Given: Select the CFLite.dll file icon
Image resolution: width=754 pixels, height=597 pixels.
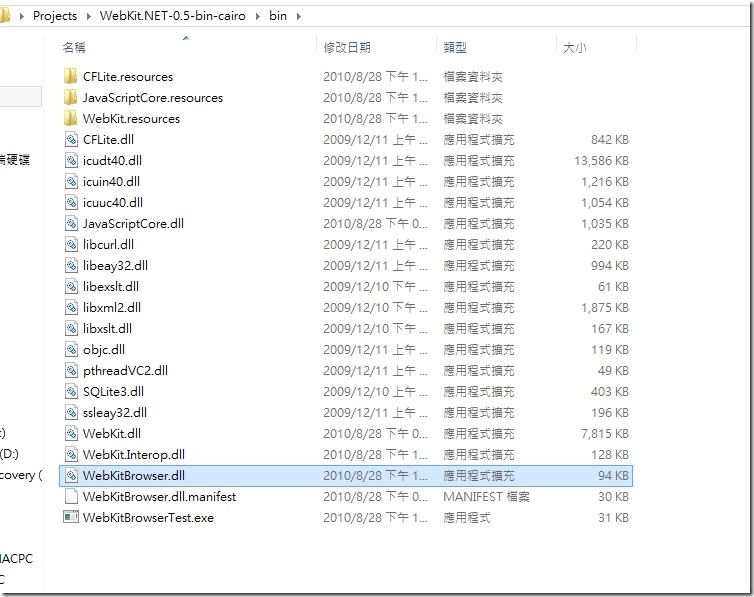Looking at the screenshot, I should pos(71,139).
